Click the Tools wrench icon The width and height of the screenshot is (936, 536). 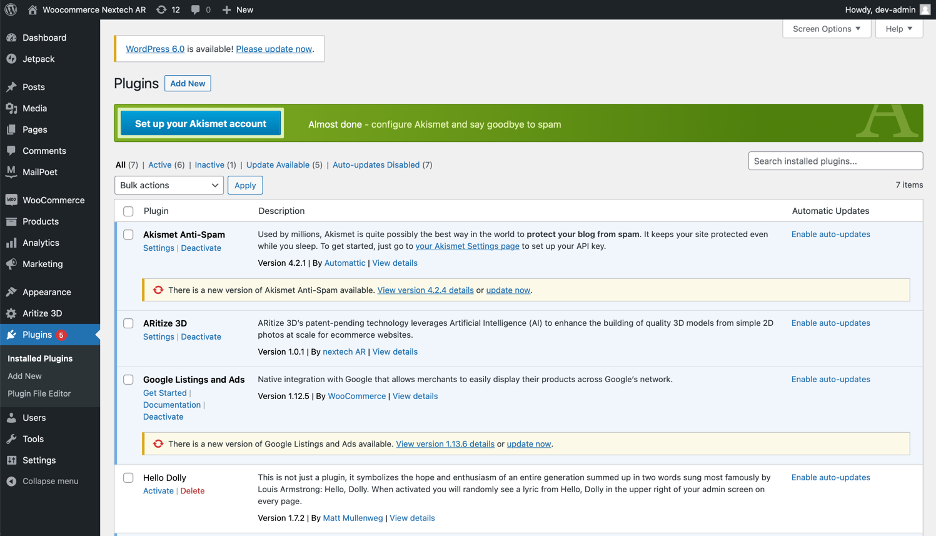click(x=11, y=439)
